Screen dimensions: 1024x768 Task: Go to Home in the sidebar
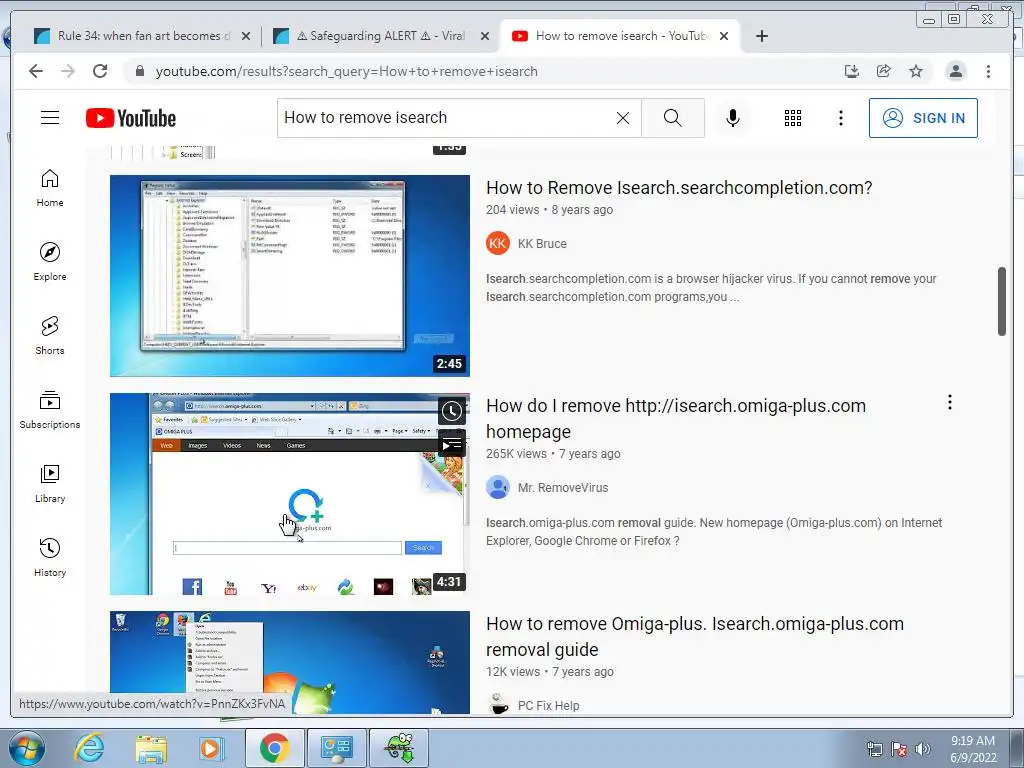pos(50,188)
